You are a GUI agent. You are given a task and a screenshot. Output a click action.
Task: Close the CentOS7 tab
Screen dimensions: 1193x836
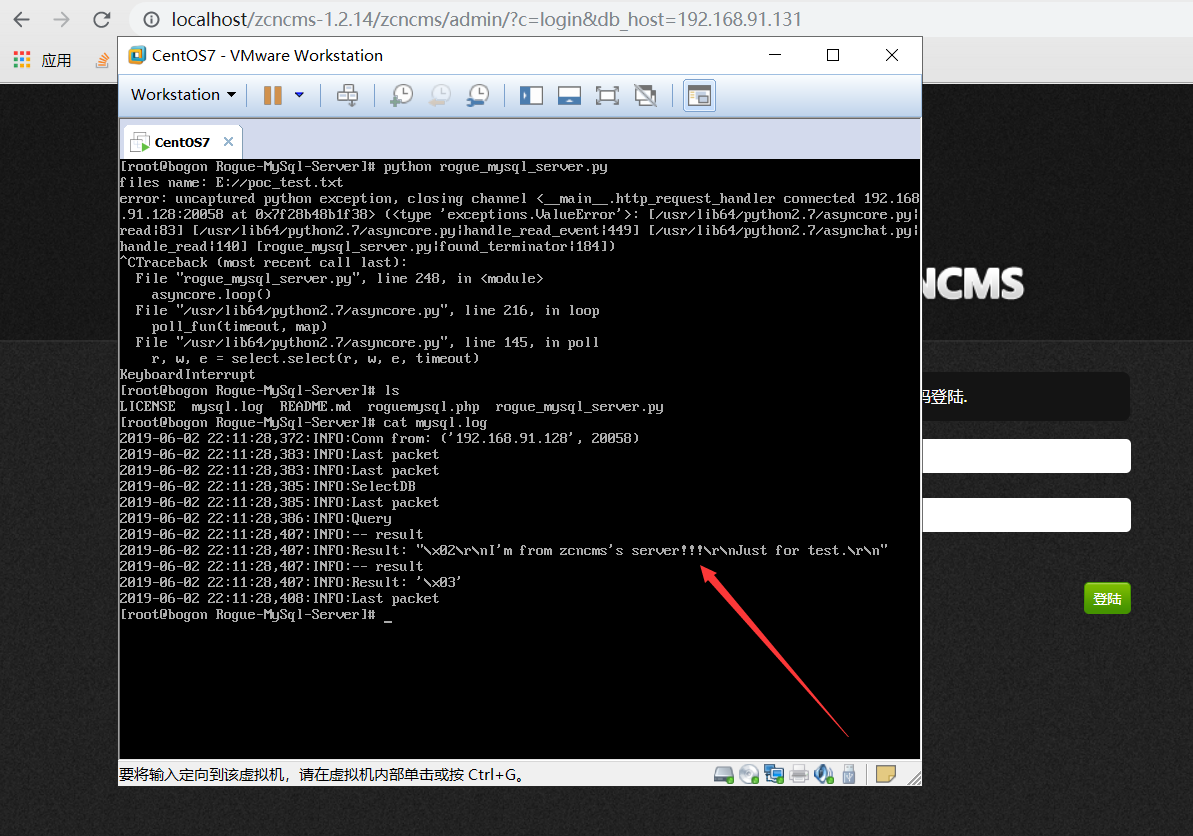pyautogui.click(x=228, y=141)
